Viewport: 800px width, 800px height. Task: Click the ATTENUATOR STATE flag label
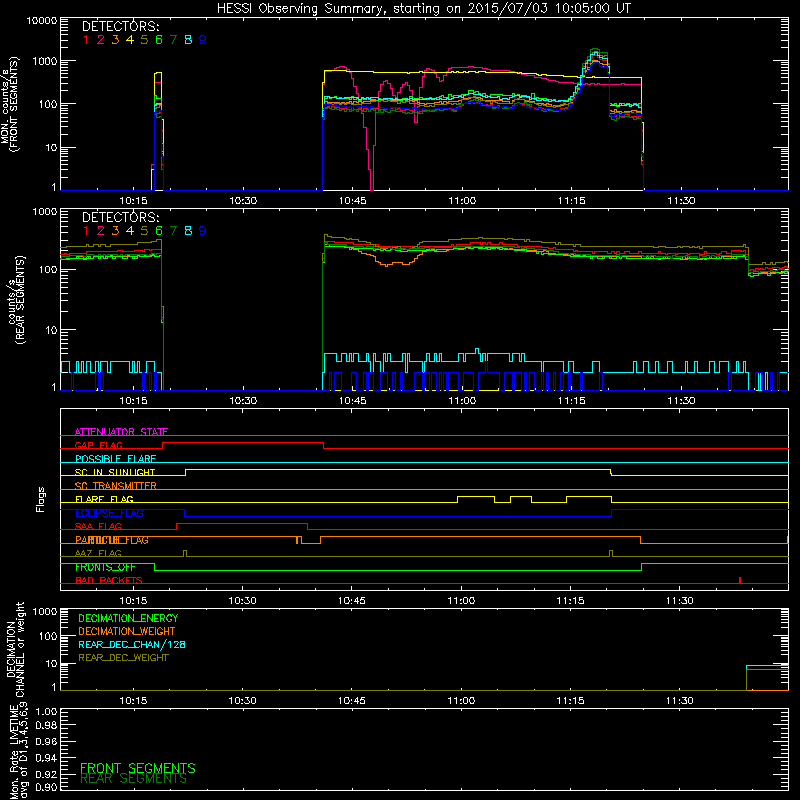[x=121, y=432]
